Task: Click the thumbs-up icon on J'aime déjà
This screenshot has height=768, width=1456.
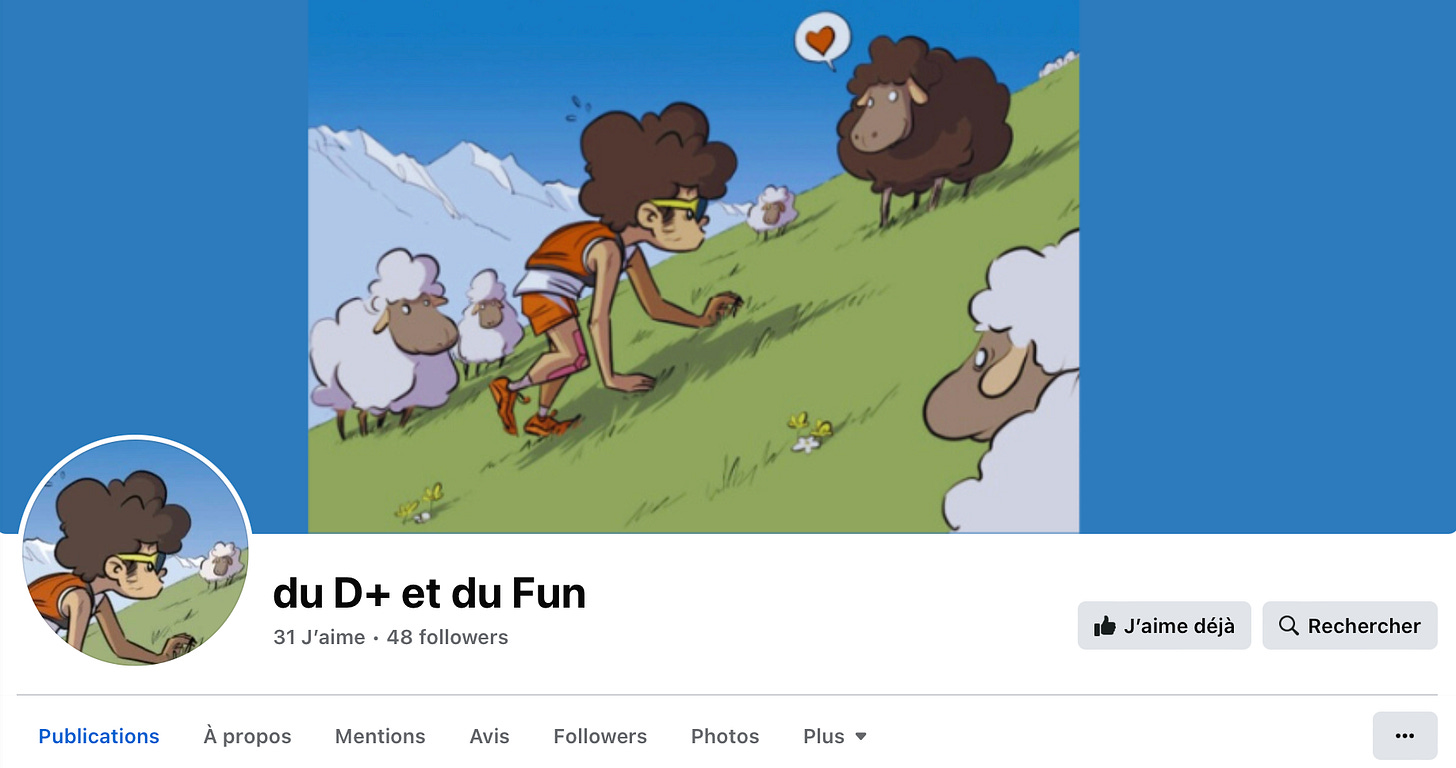Action: (1105, 626)
